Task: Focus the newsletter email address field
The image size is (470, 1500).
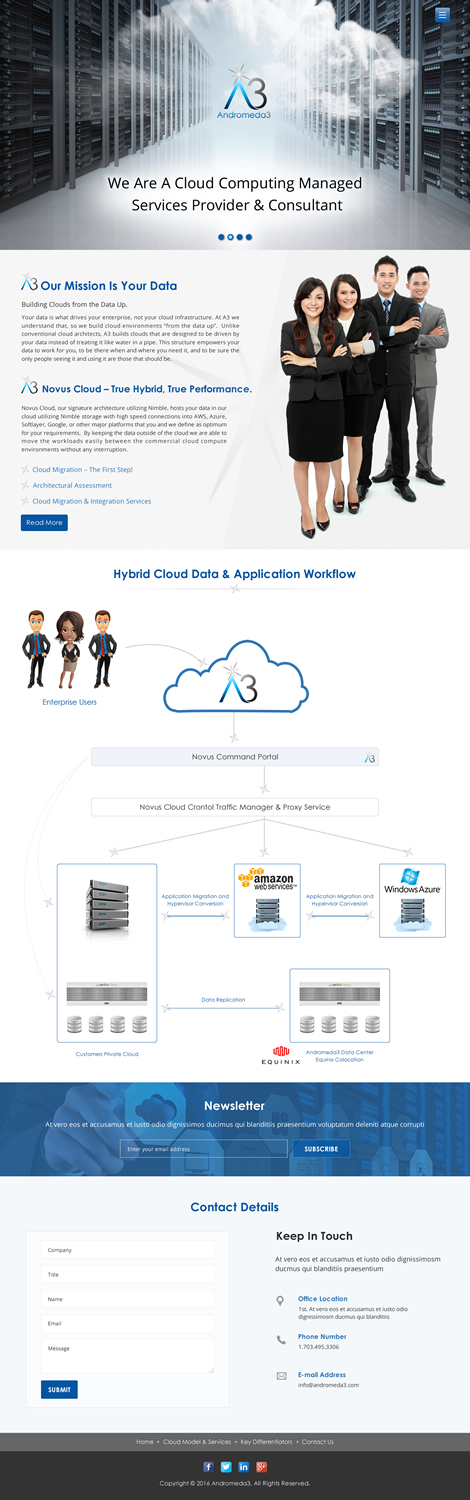Action: [x=203, y=1149]
